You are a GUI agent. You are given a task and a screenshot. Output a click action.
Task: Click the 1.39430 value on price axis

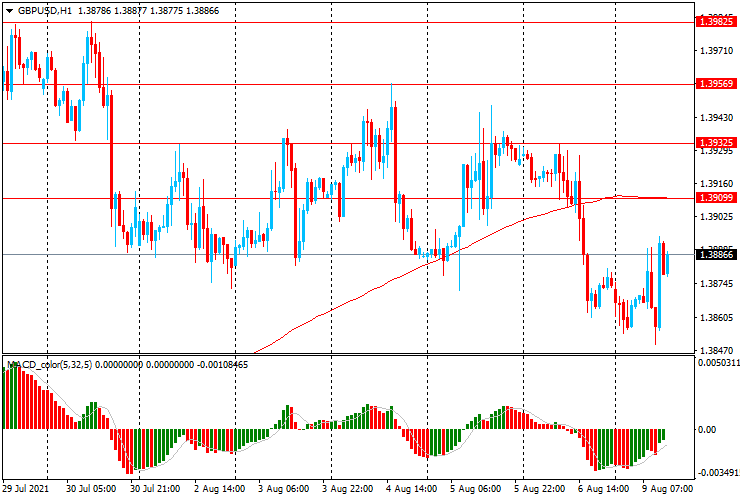716,117
